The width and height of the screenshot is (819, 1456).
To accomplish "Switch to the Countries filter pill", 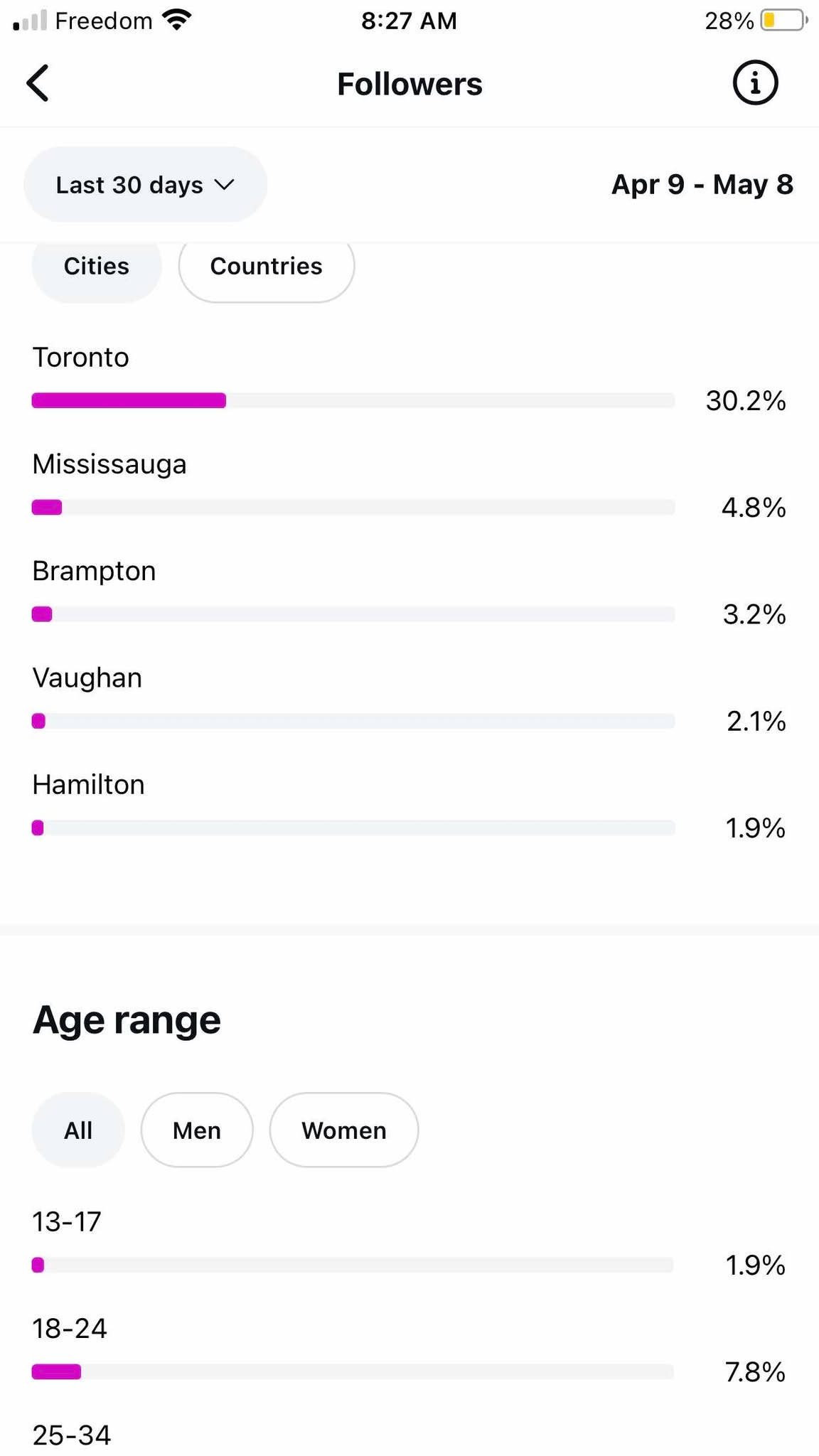I will [x=267, y=267].
